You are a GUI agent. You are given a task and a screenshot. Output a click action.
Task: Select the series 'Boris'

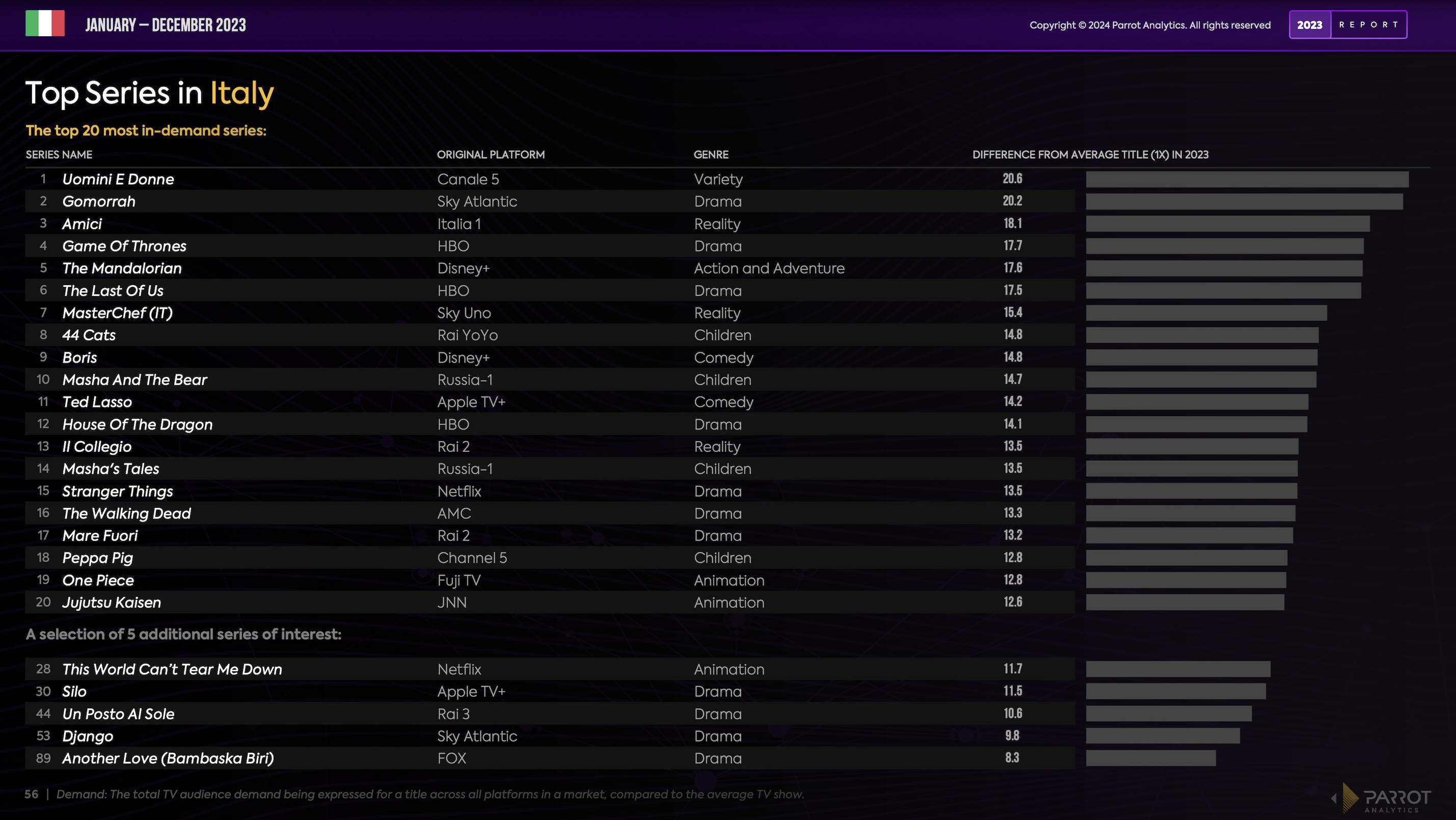pyautogui.click(x=79, y=357)
